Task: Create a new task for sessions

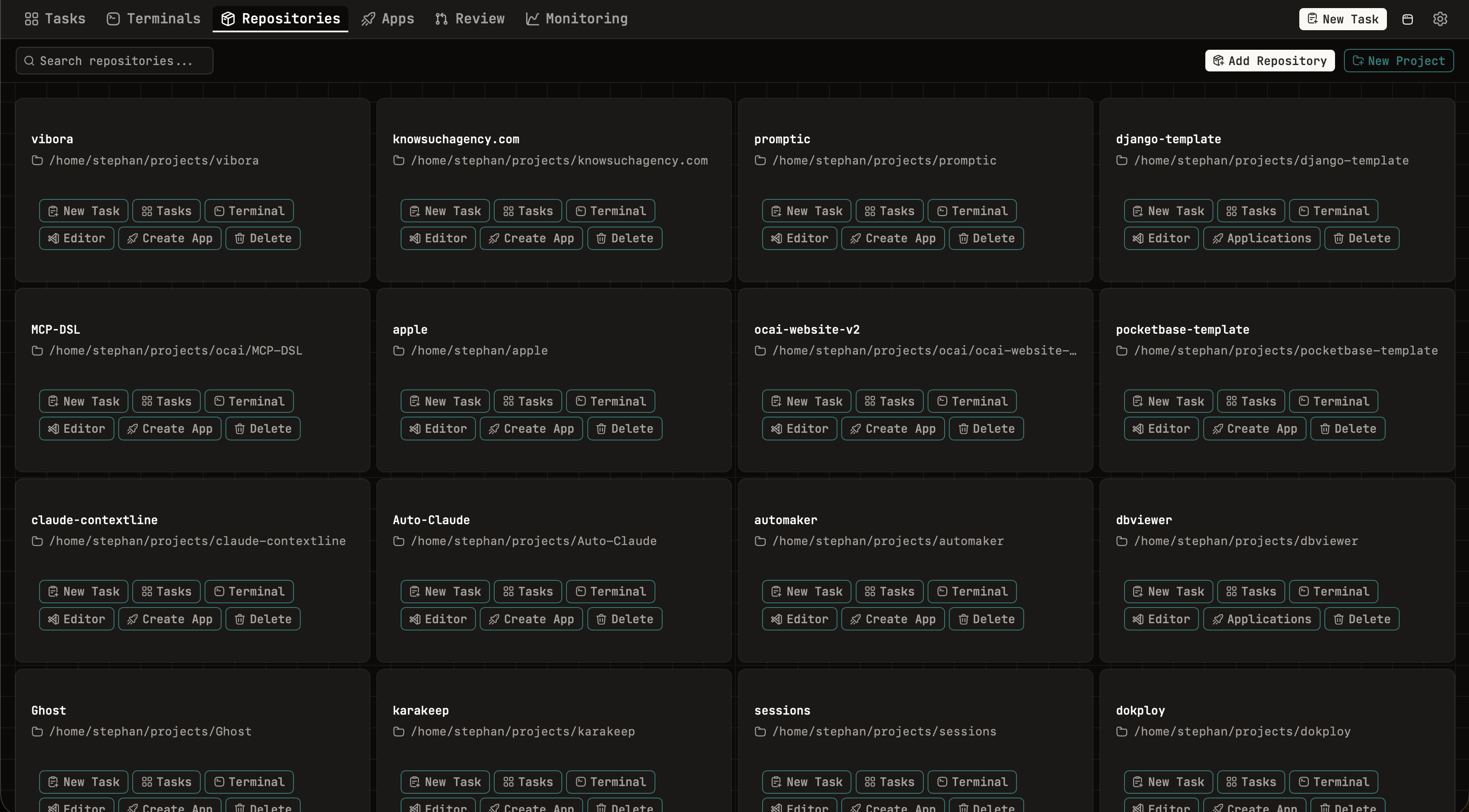Action: click(x=807, y=782)
